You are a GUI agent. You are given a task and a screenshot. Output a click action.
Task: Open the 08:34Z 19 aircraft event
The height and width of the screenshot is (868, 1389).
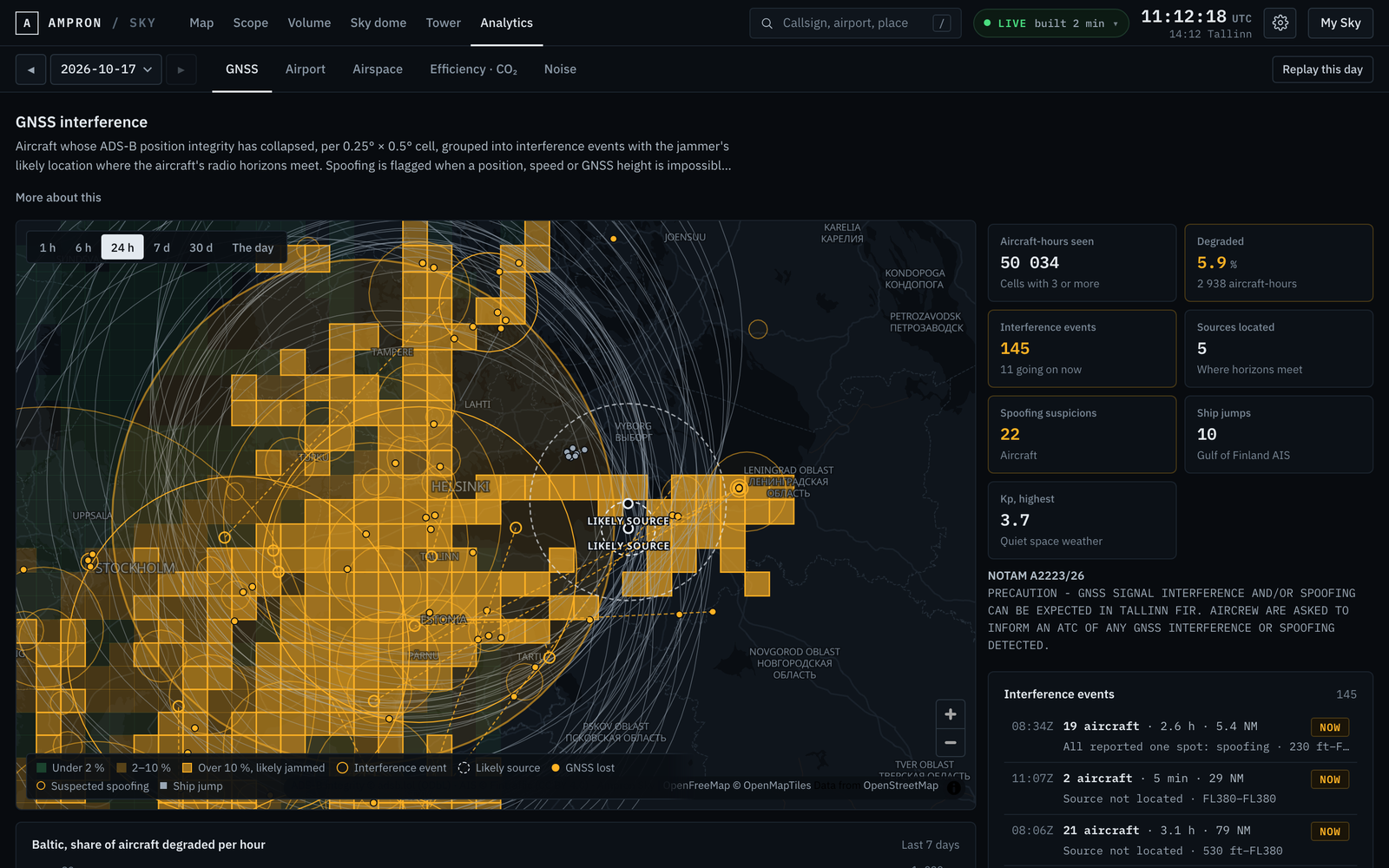[1180, 736]
